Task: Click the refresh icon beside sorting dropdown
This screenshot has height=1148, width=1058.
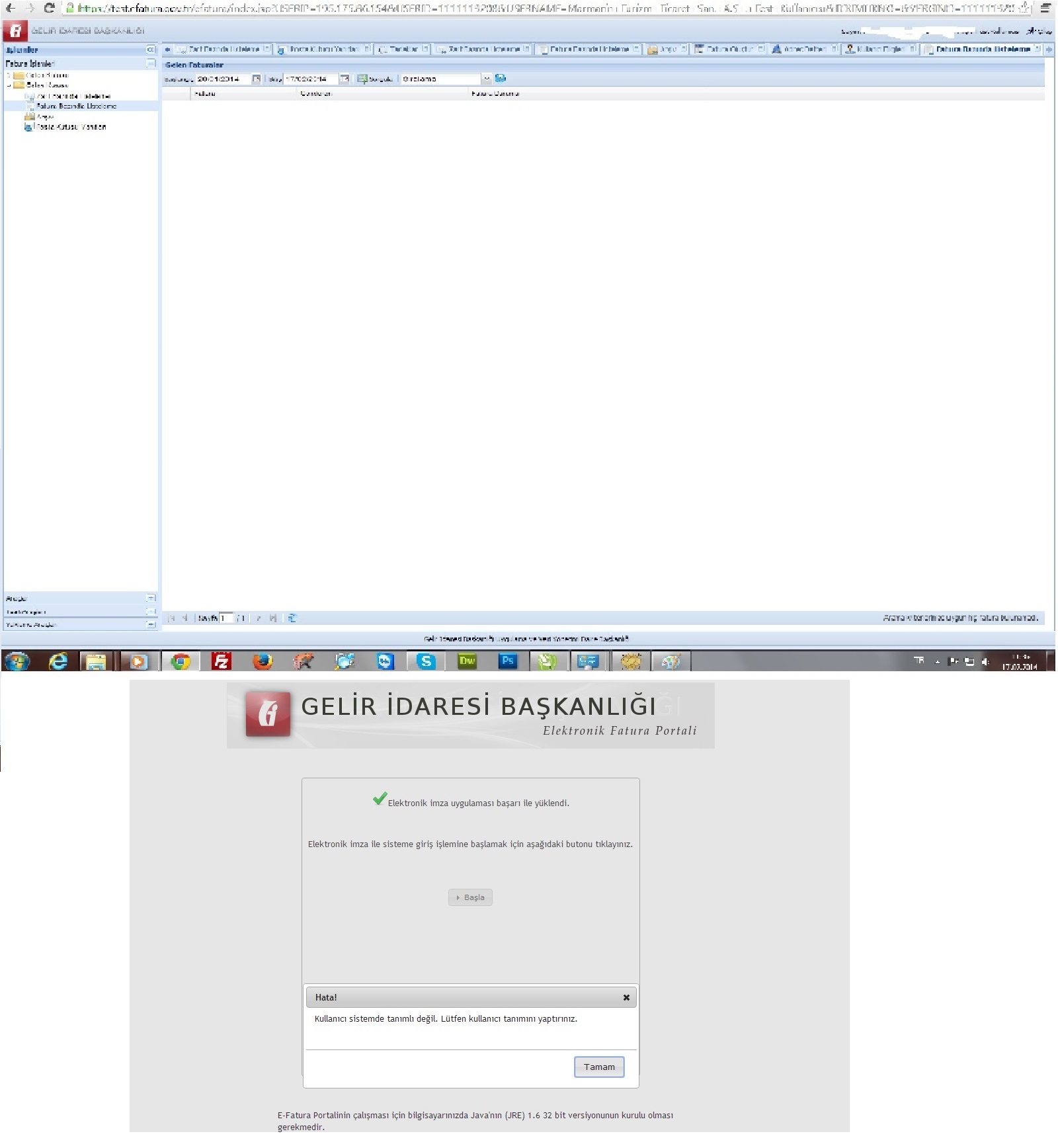Action: 501,78
